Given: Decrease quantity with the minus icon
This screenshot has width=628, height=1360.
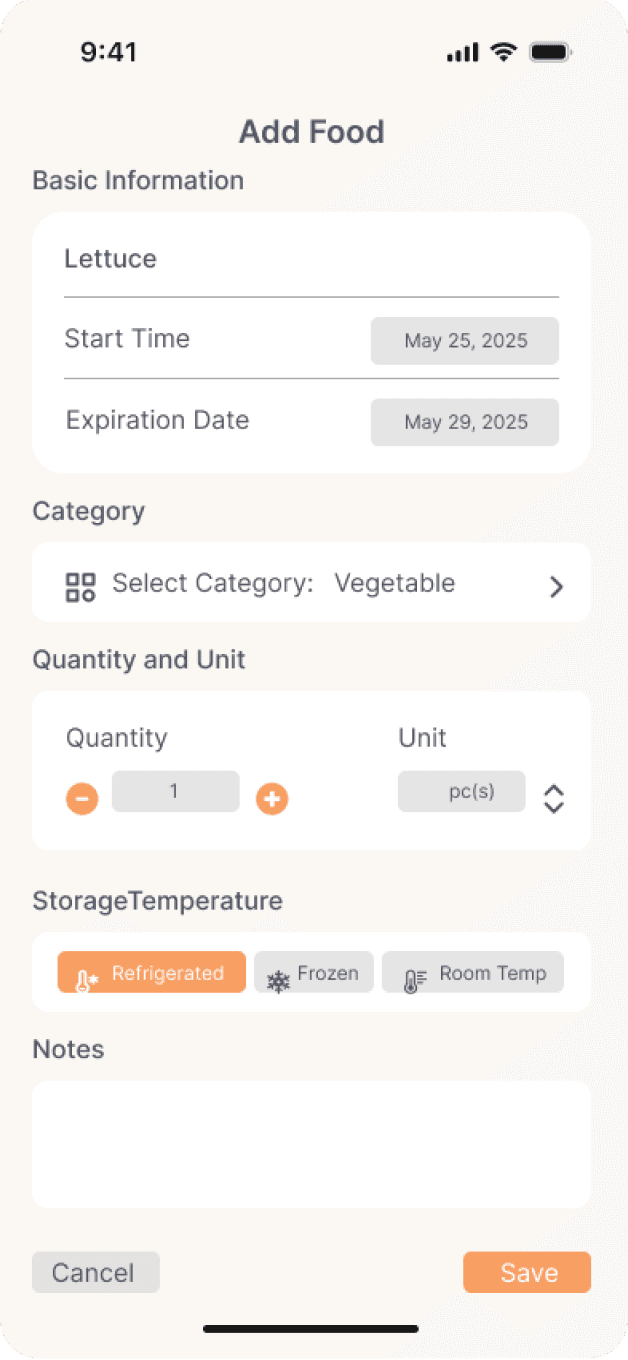Looking at the screenshot, I should (82, 799).
